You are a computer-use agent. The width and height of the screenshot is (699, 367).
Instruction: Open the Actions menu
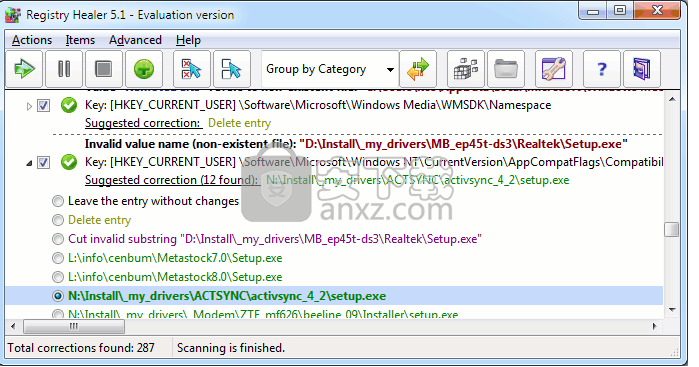(32, 40)
